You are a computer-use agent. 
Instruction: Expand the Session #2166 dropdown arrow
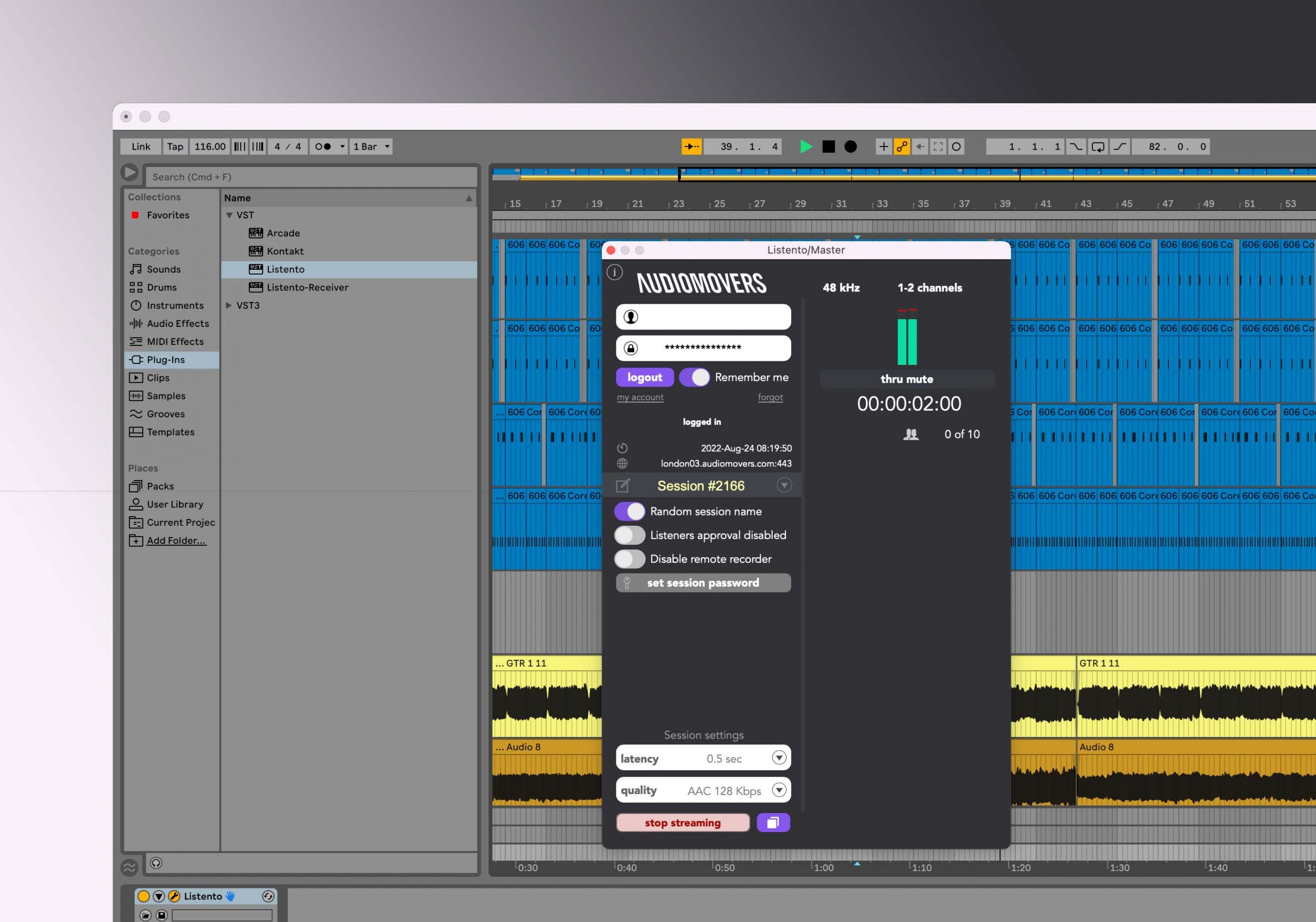784,485
